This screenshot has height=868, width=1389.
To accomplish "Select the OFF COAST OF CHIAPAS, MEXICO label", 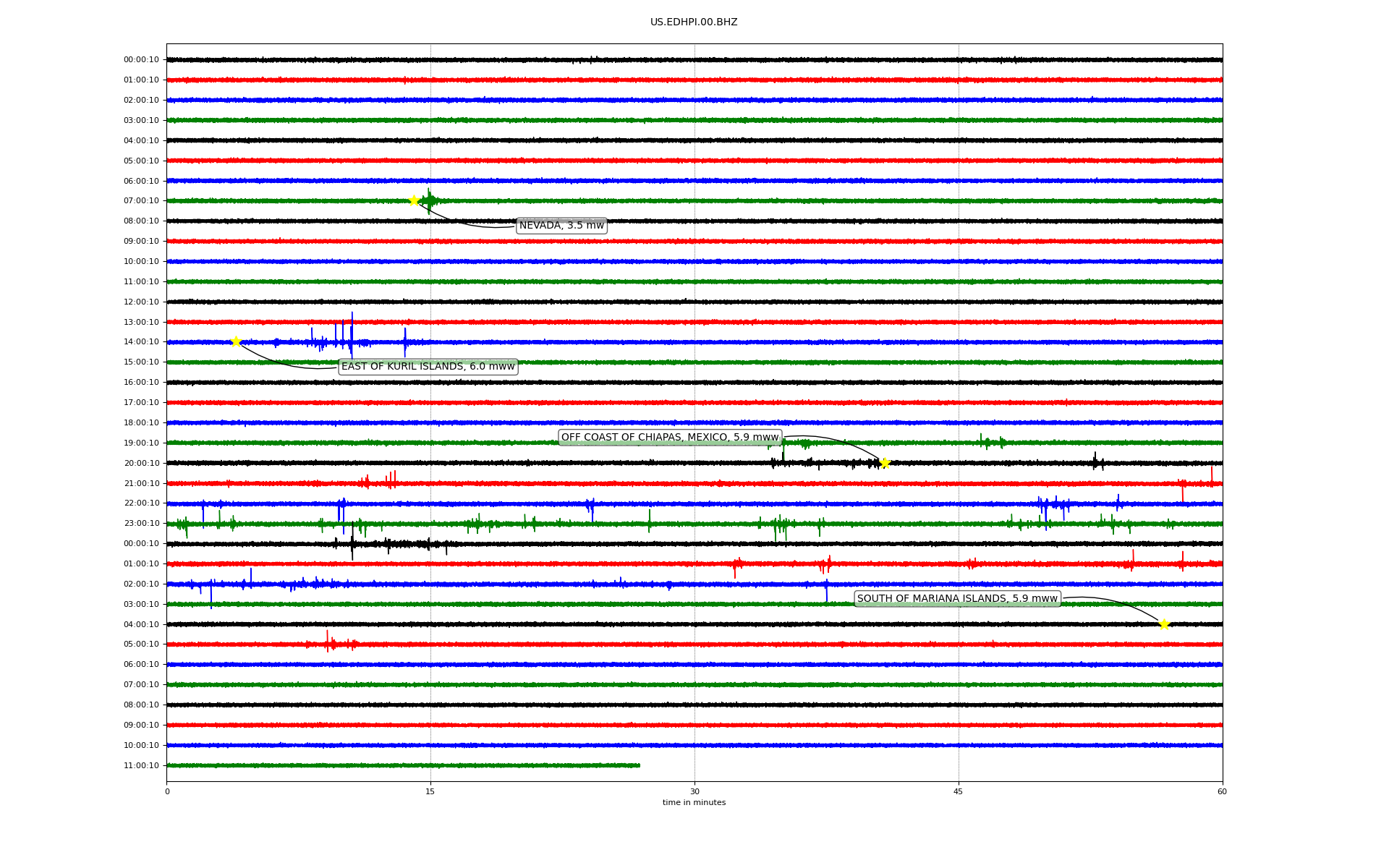I will 670,437.
